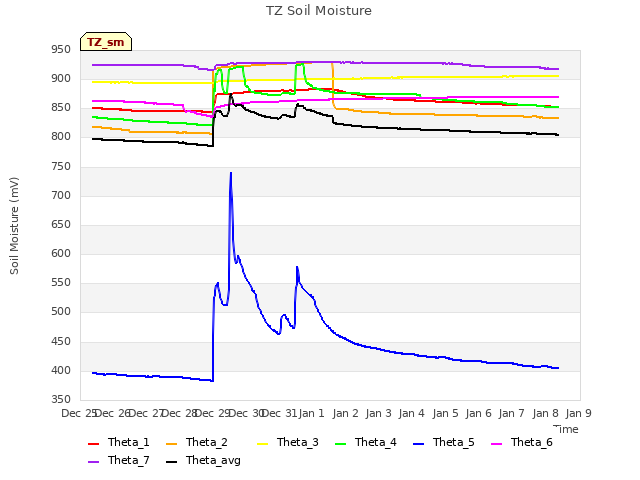Image resolution: width=640 pixels, height=480 pixels.
Task: Click the Theta_6 magenta legend swatch
Action: (496, 444)
